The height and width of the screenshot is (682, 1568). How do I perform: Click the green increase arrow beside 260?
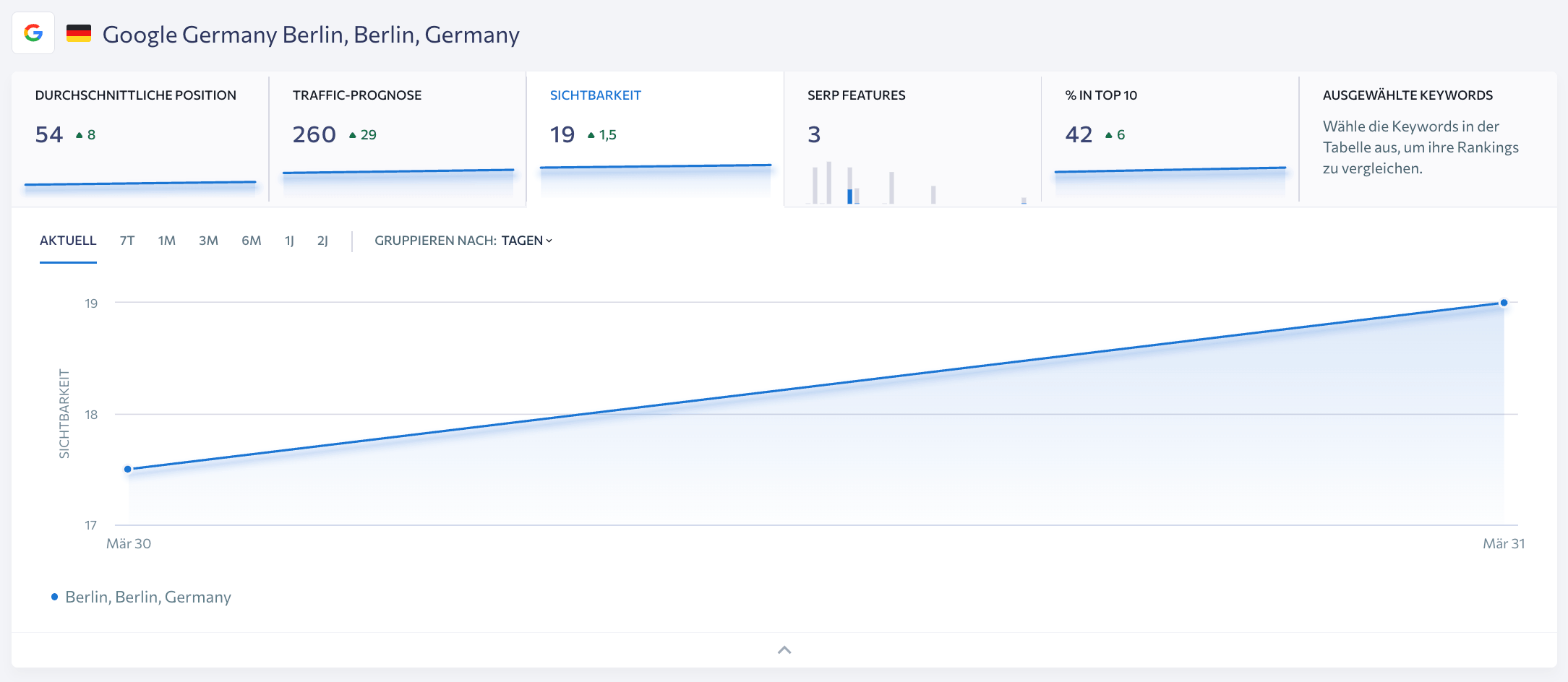tap(351, 134)
